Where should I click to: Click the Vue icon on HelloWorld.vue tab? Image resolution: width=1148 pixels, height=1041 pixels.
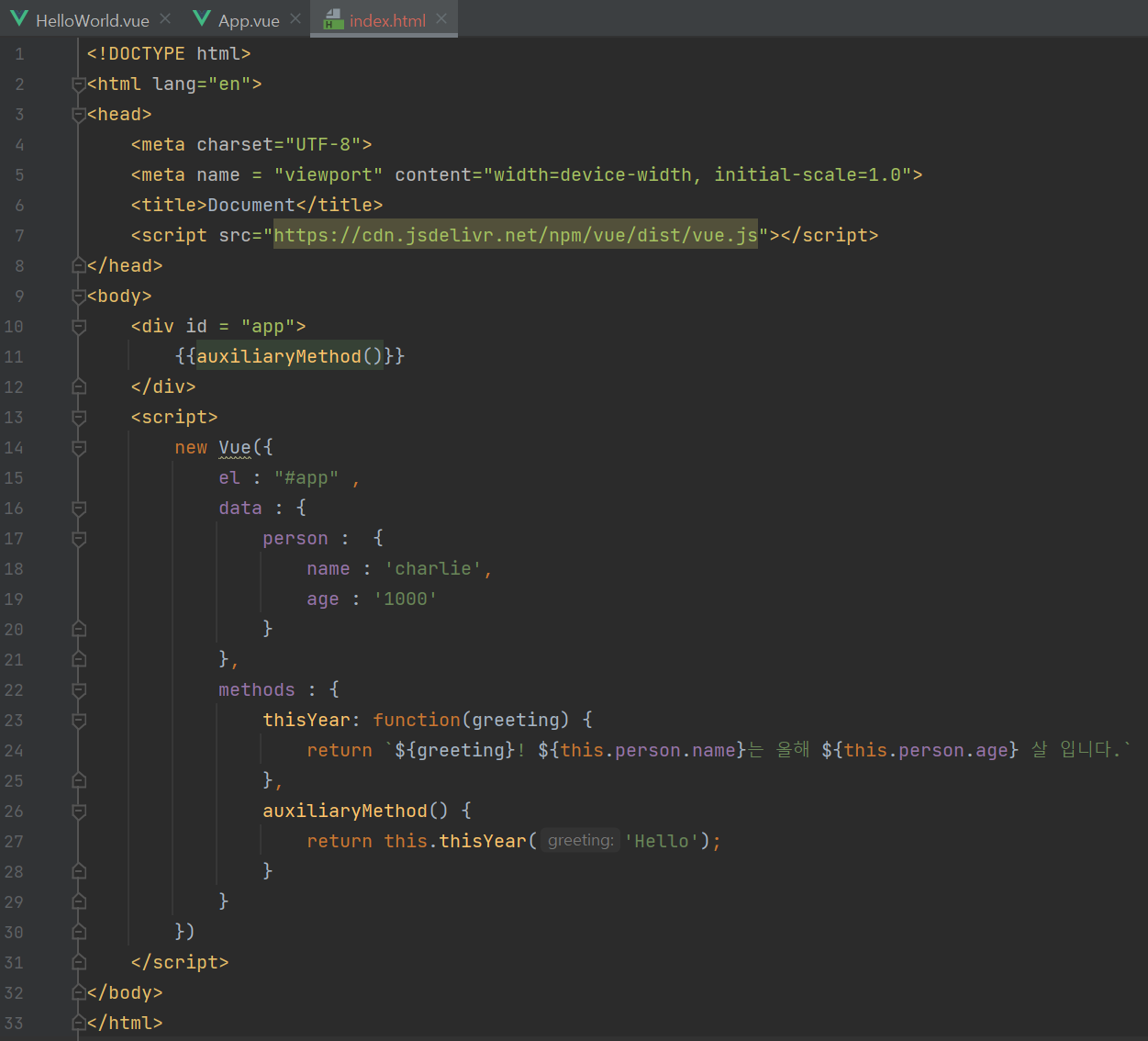[18, 18]
